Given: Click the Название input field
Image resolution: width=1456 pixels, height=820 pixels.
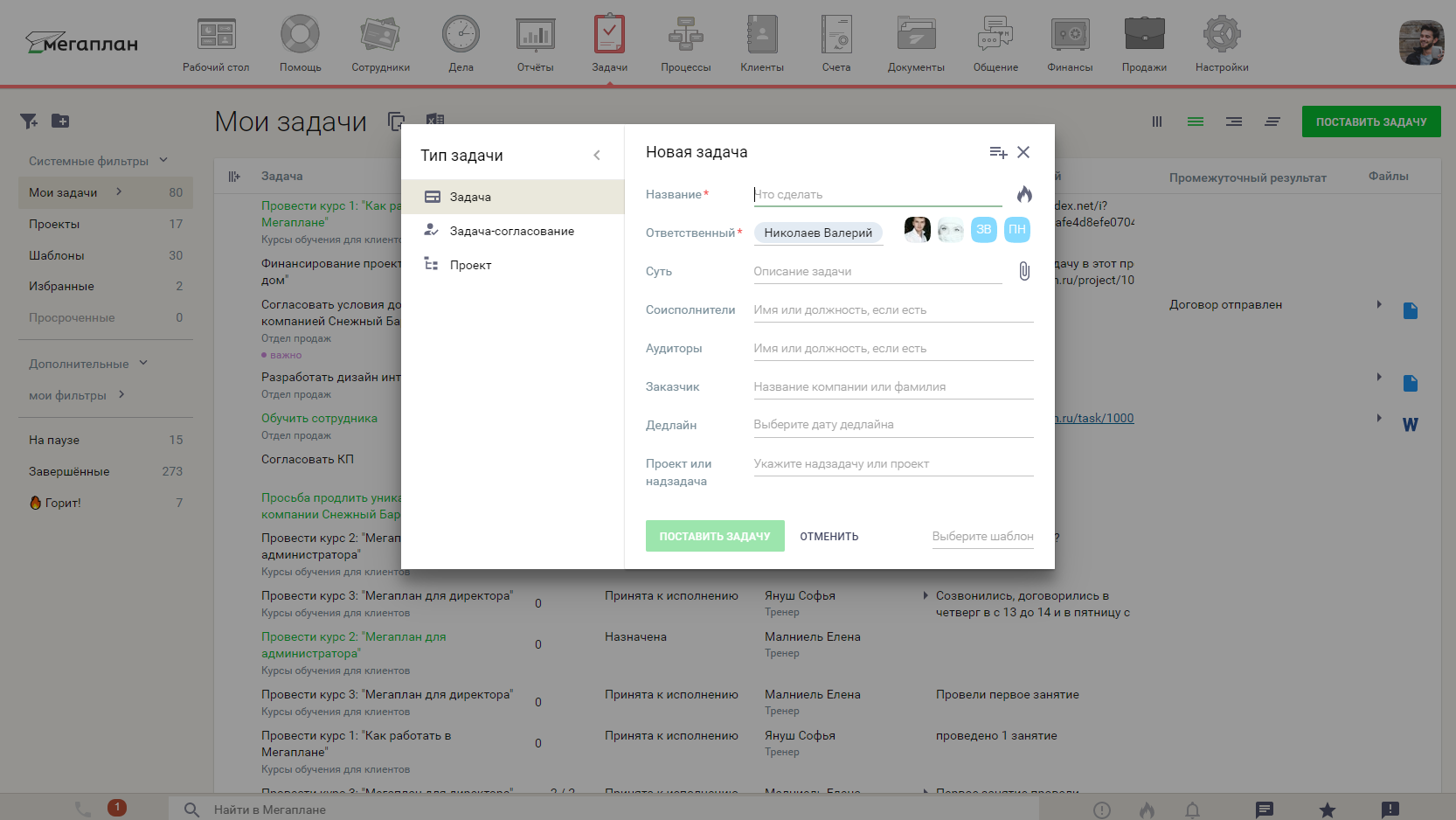Looking at the screenshot, I should click(x=877, y=194).
